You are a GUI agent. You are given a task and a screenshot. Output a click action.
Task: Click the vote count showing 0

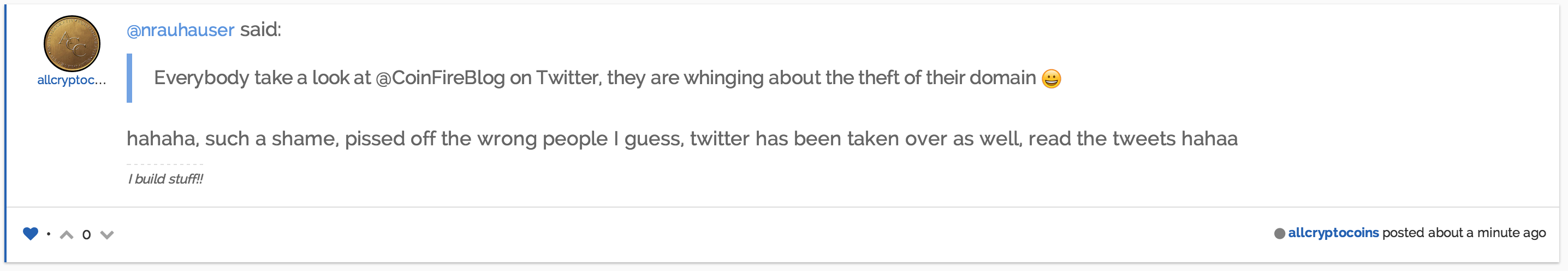[x=86, y=234]
